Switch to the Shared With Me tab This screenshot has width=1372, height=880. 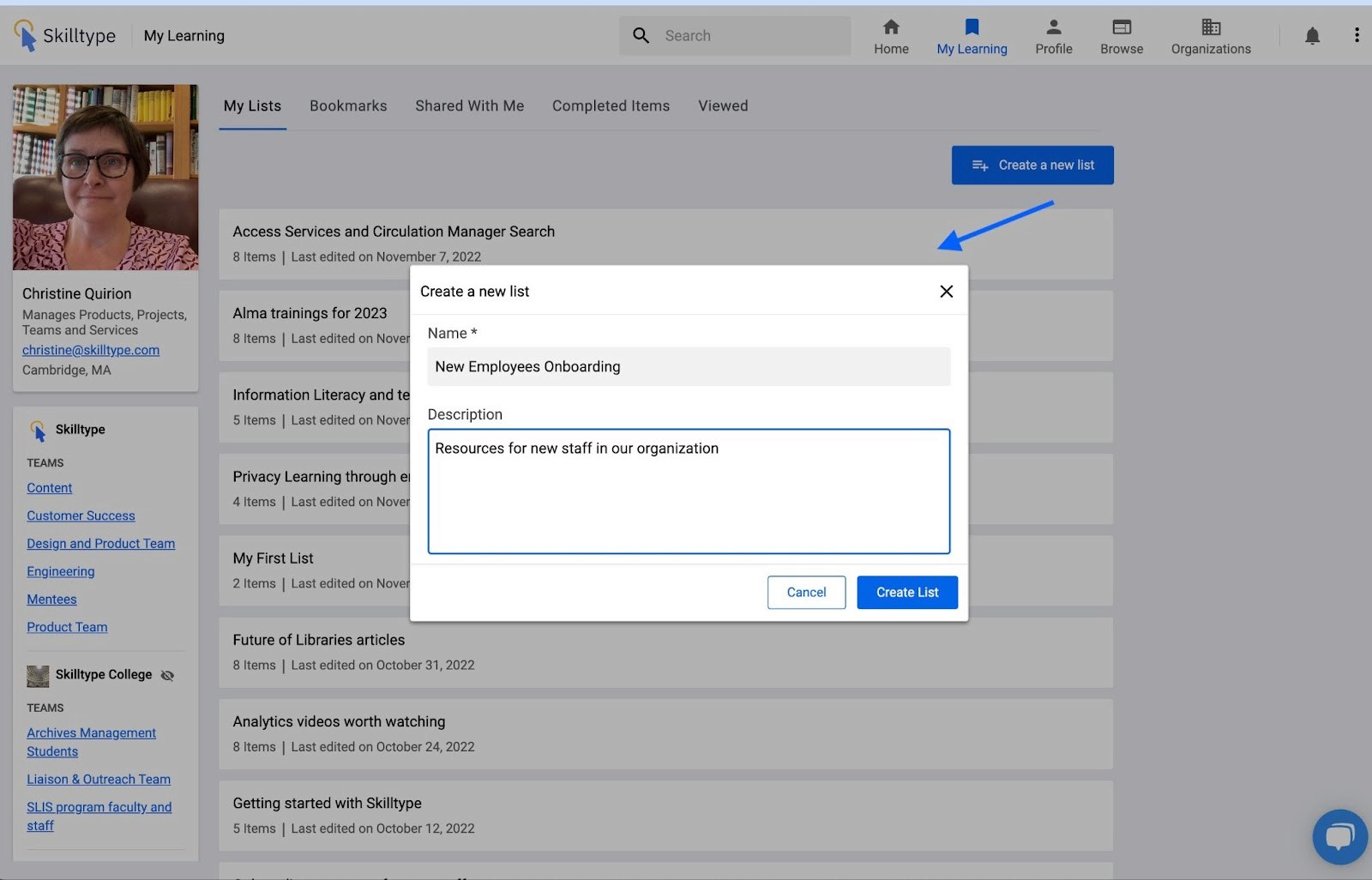pos(469,105)
